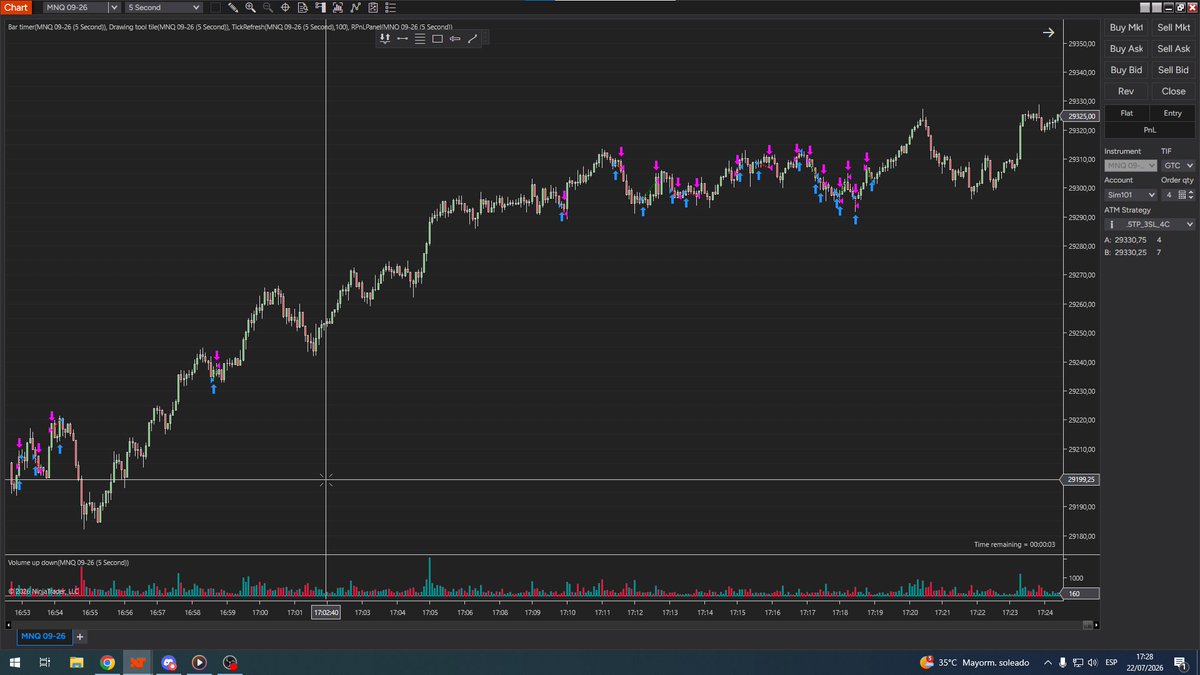
Task: Open the Data Series icon
Action: 302,7
